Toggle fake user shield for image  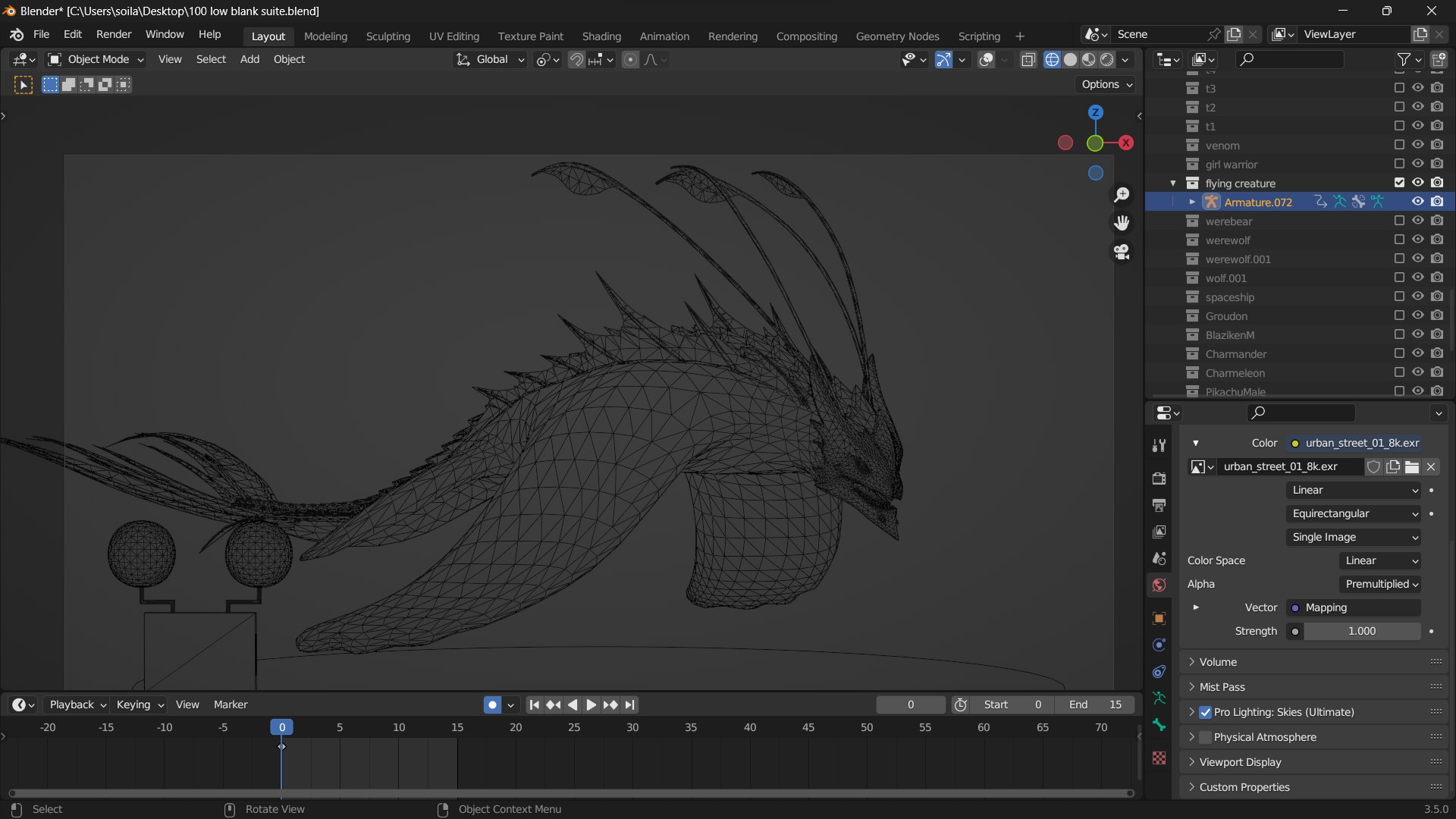1373,467
